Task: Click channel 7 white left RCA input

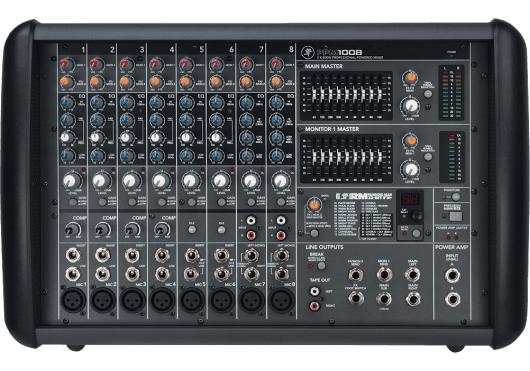Action: pyautogui.click(x=251, y=221)
